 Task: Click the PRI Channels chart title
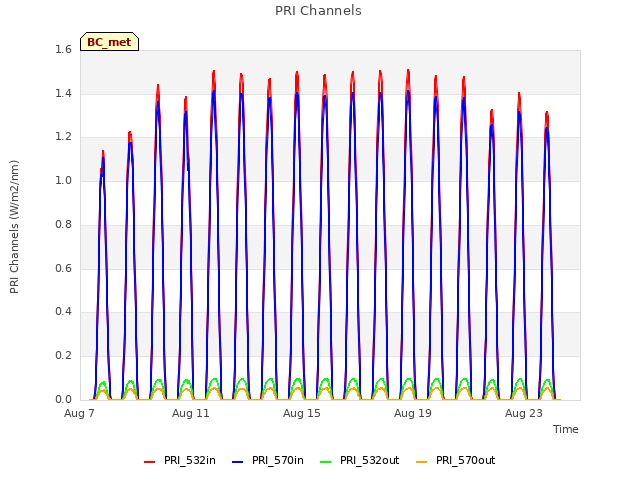(318, 11)
